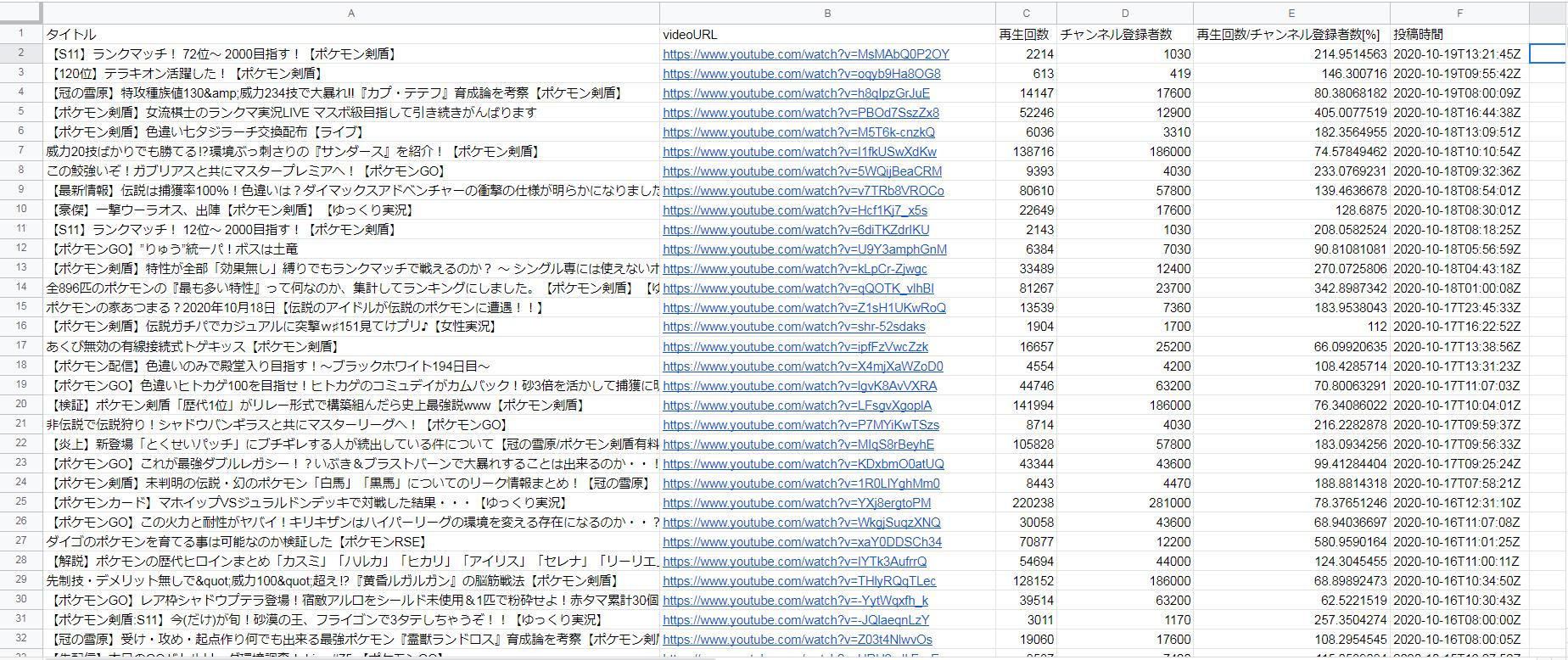Click subscriber count cell 281000
Viewport: 1568px width, 660px height.
(x=1125, y=502)
